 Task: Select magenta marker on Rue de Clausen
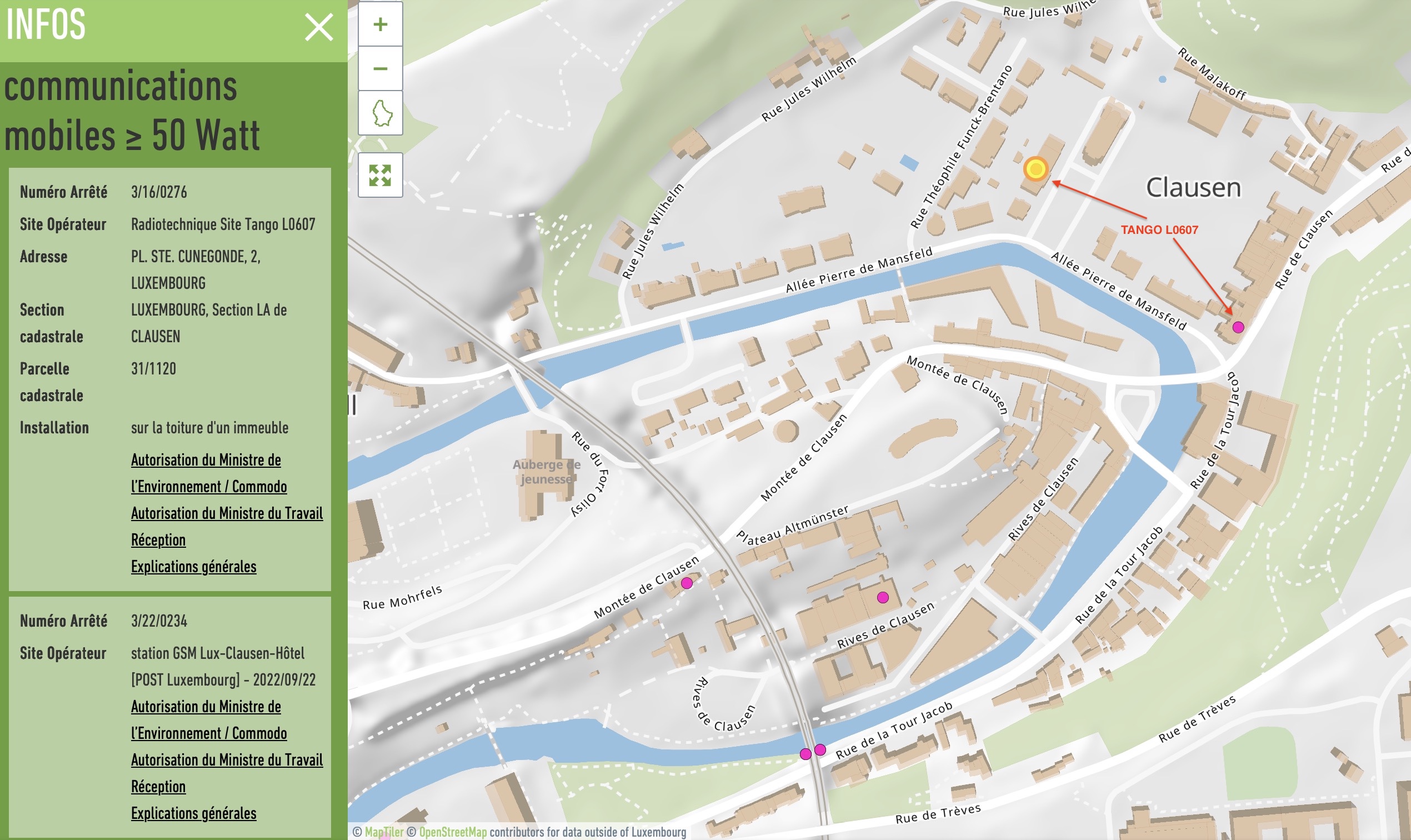pyautogui.click(x=1238, y=327)
